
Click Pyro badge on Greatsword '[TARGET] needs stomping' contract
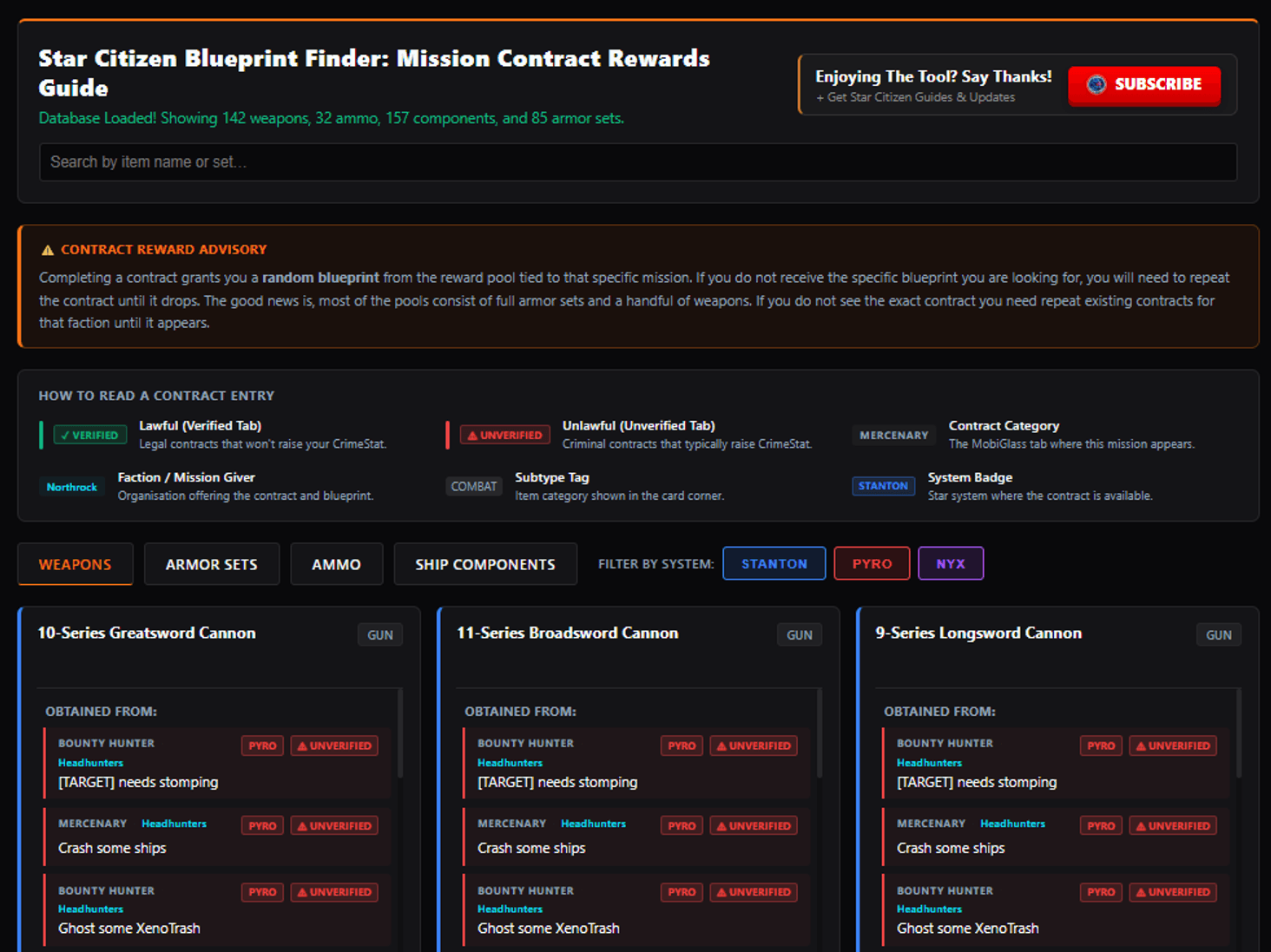262,745
